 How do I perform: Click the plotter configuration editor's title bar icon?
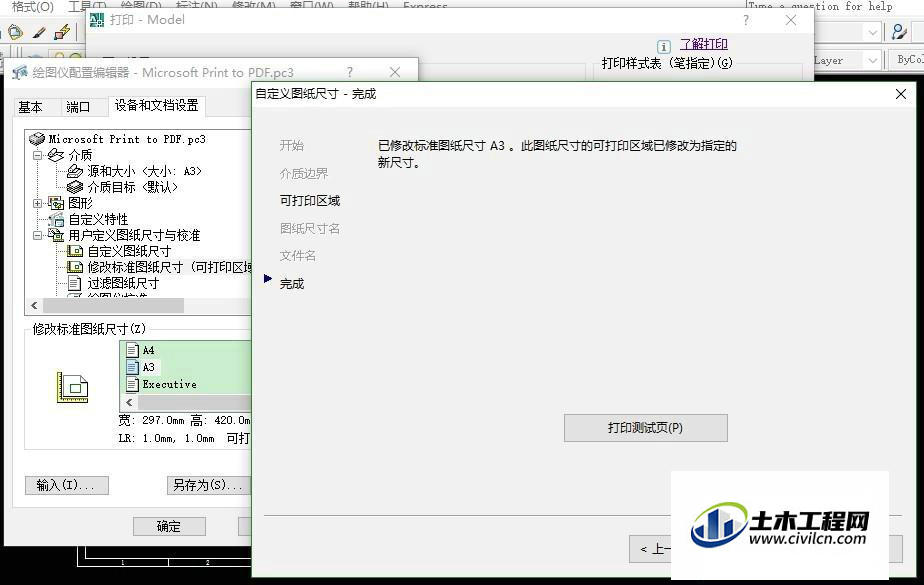click(x=20, y=72)
